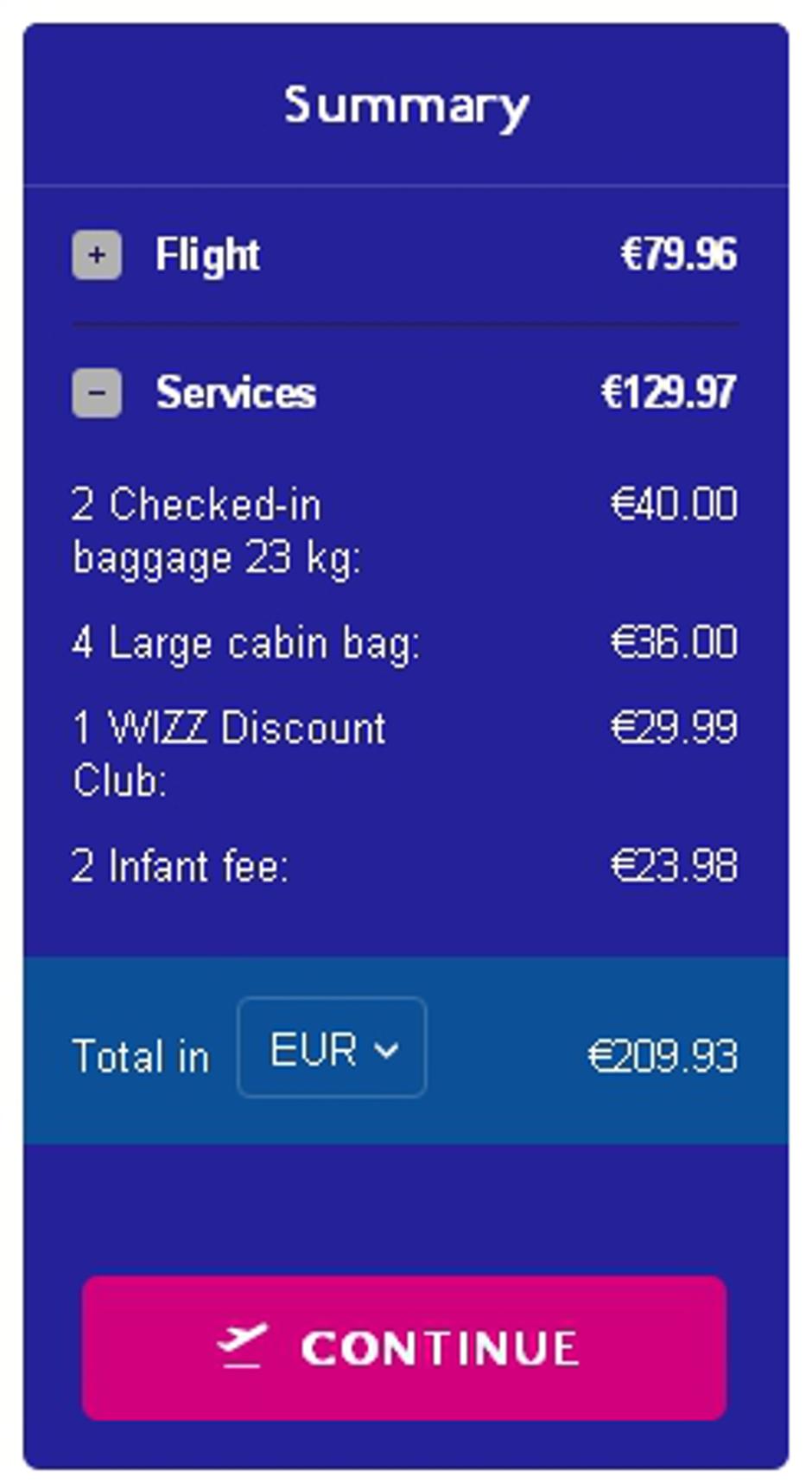Select the Summary header title
Image resolution: width=812 pixels, height=1483 pixels.
coord(406,105)
